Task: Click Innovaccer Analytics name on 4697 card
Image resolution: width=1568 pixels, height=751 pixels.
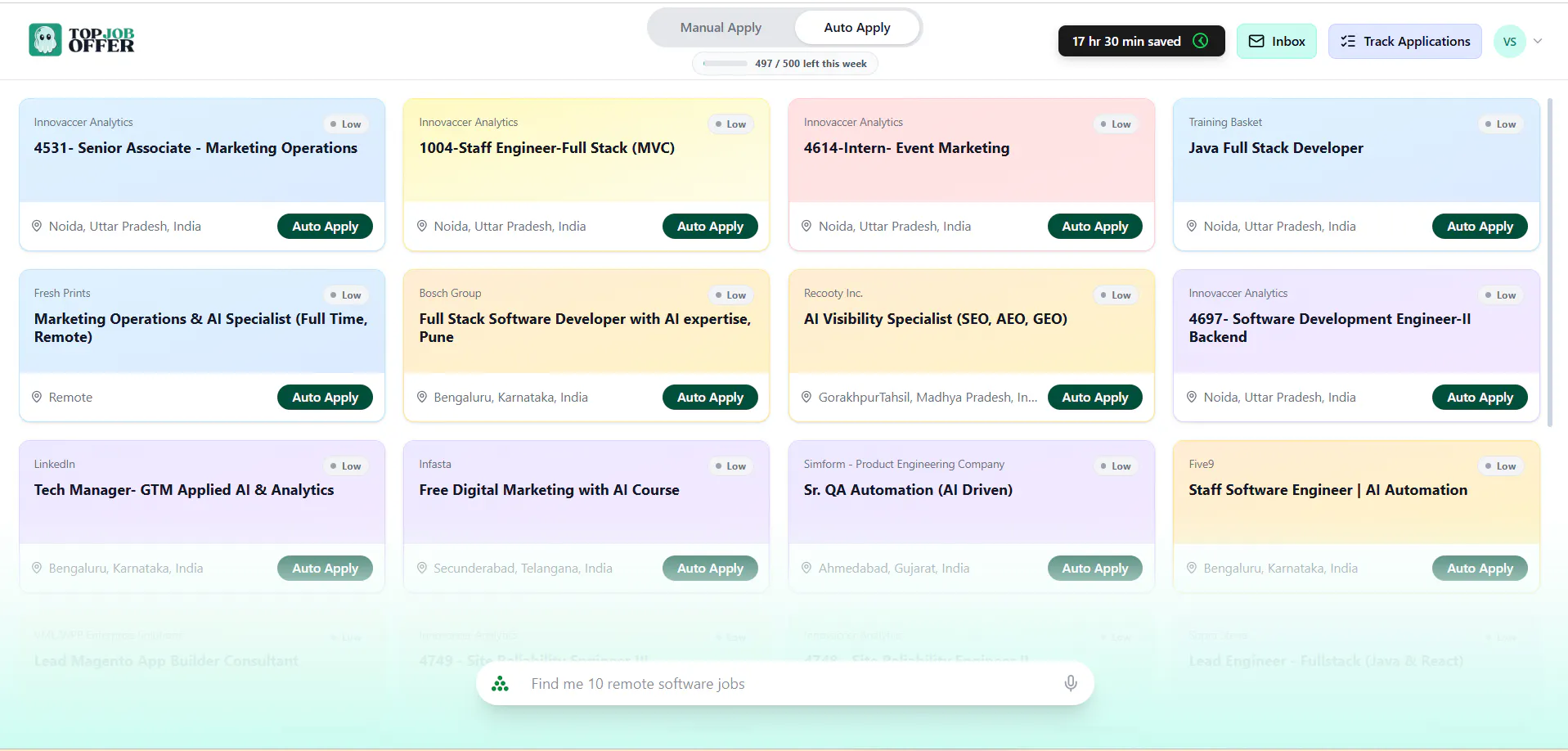Action: (1238, 293)
